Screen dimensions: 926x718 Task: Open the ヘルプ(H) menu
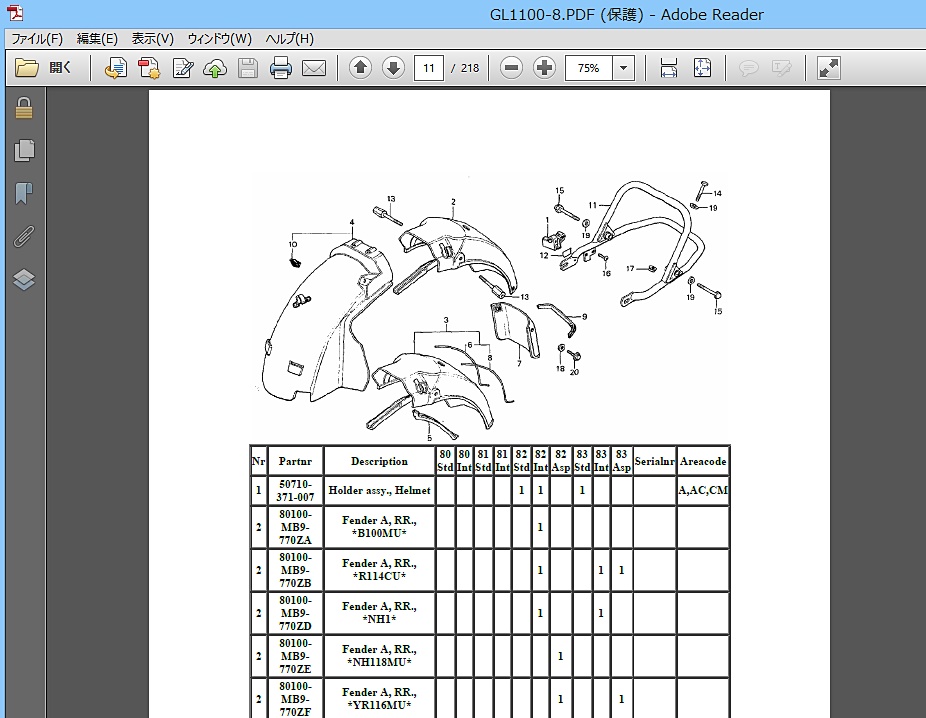[x=289, y=39]
